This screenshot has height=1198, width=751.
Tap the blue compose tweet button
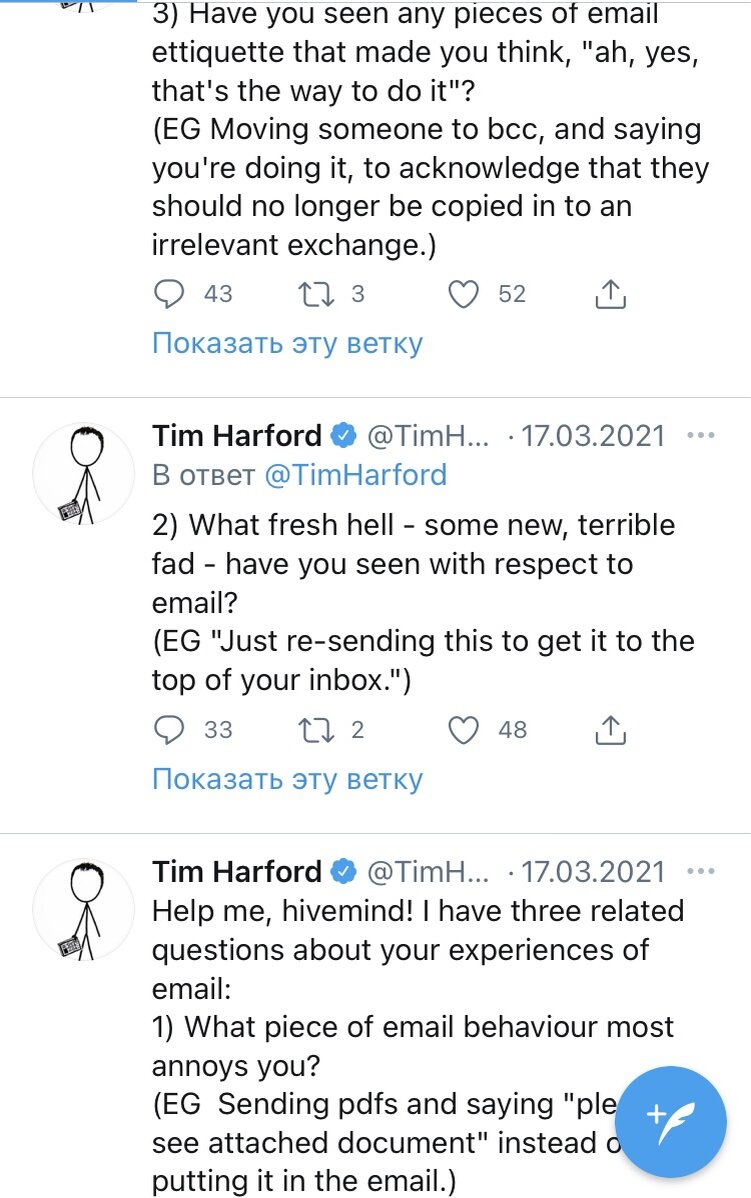[x=671, y=1121]
